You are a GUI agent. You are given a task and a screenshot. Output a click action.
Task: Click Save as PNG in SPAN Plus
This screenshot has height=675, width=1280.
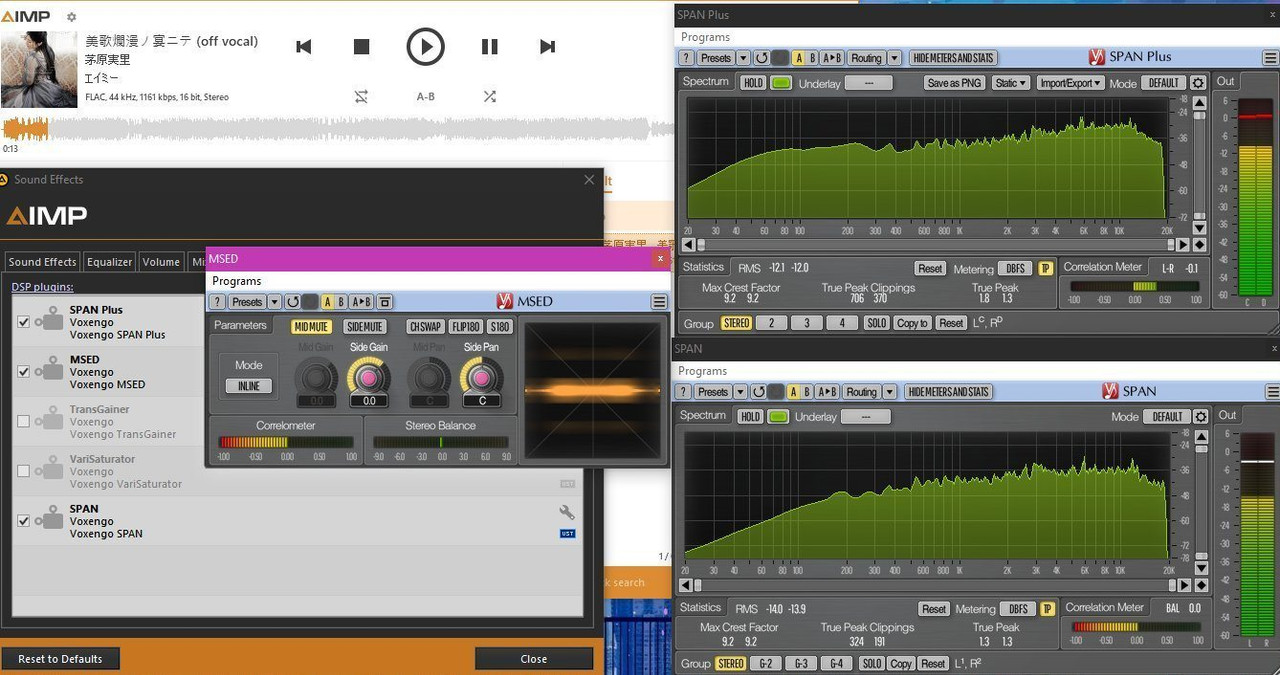tap(954, 83)
